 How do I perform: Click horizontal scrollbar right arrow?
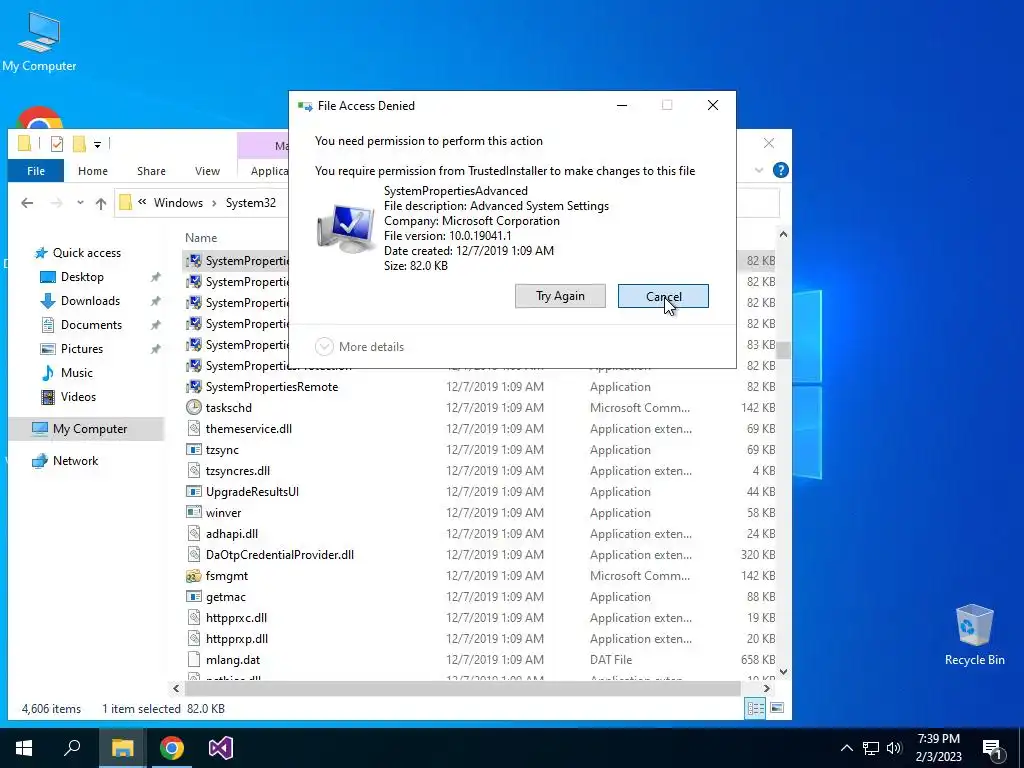[x=767, y=688]
